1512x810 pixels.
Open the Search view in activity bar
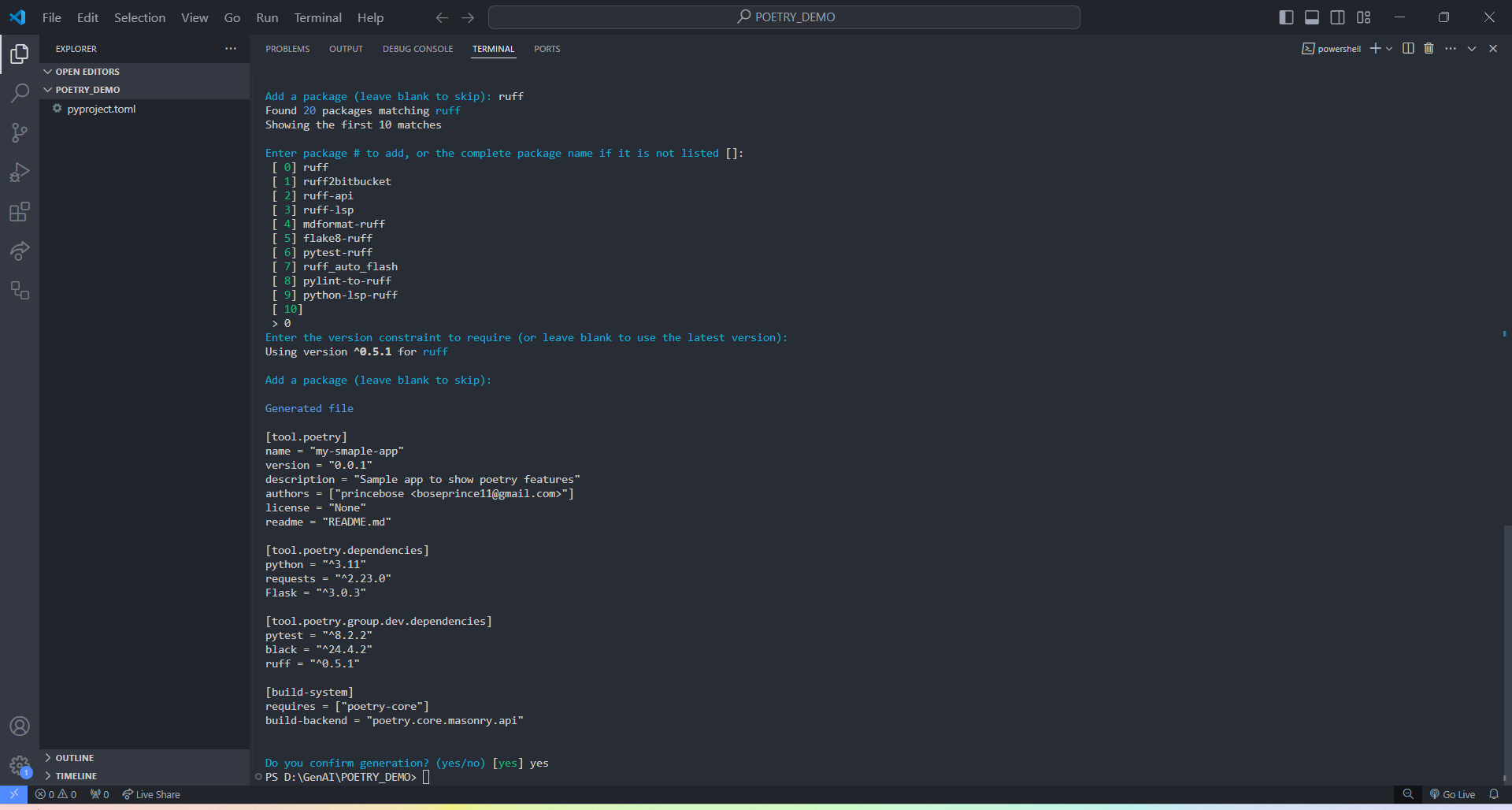pyautogui.click(x=20, y=93)
